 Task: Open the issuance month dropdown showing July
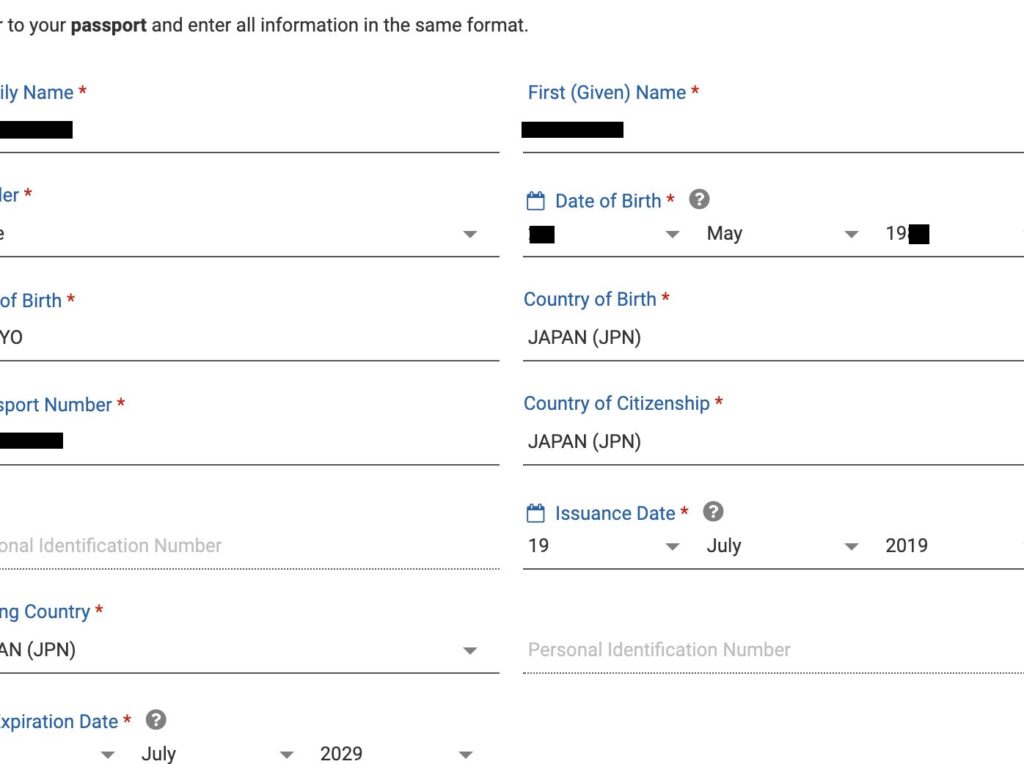(x=782, y=546)
